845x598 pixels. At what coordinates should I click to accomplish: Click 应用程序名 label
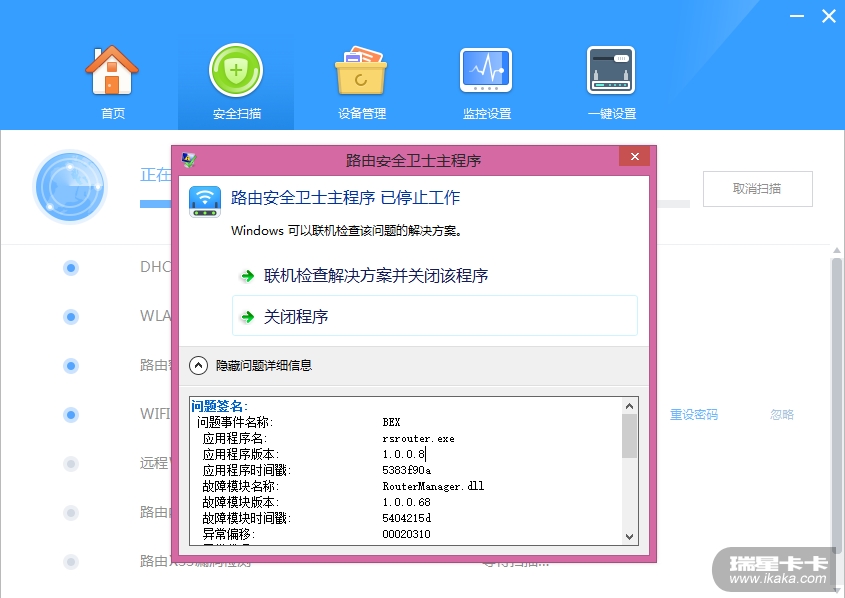234,439
